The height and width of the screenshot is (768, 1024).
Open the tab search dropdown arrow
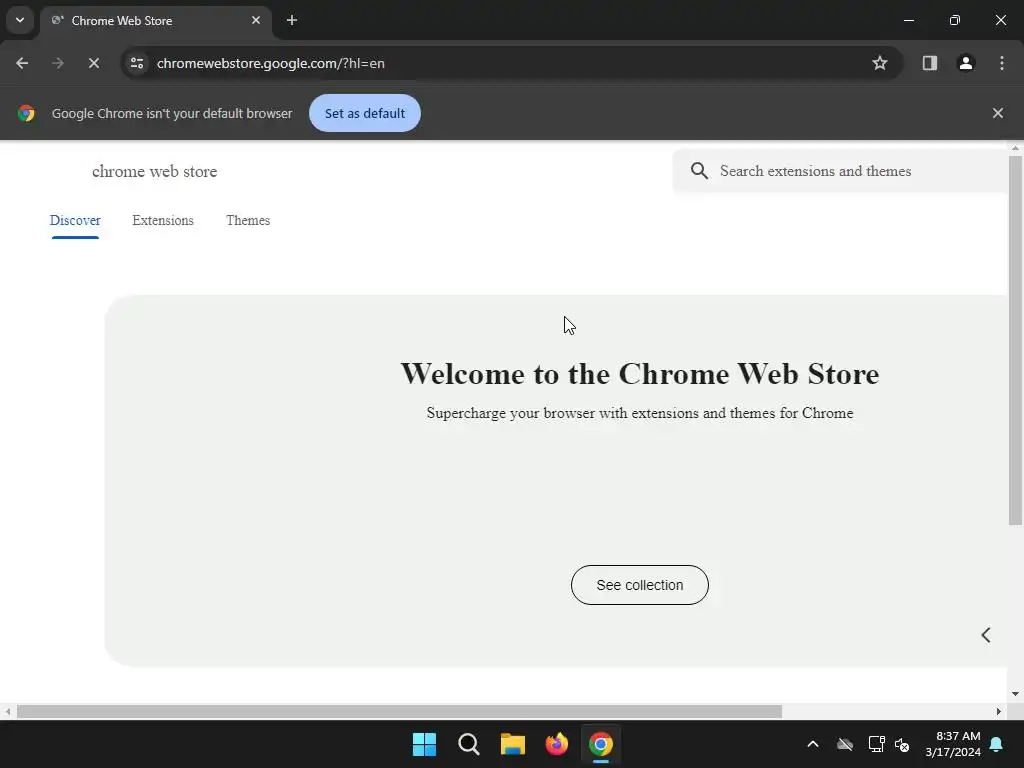click(20, 20)
